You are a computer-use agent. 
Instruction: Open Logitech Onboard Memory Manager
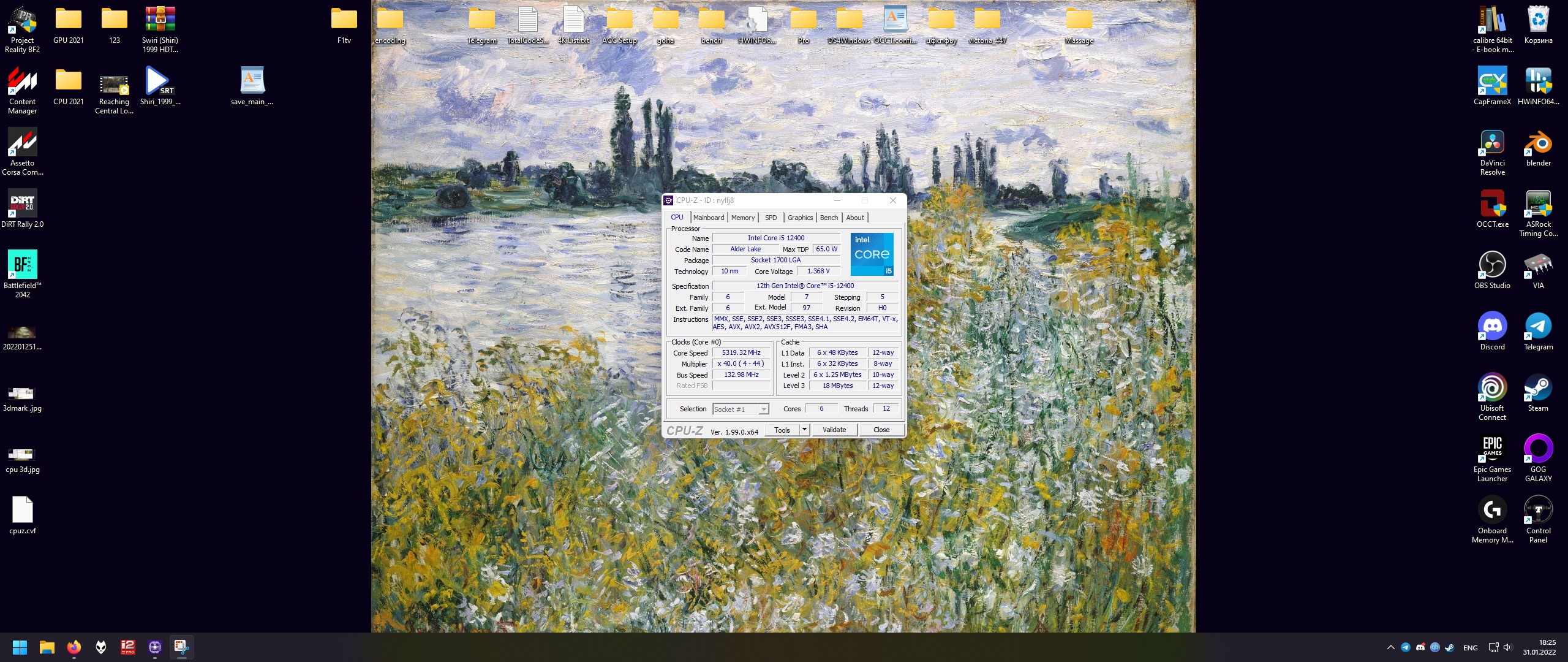pyautogui.click(x=1492, y=520)
